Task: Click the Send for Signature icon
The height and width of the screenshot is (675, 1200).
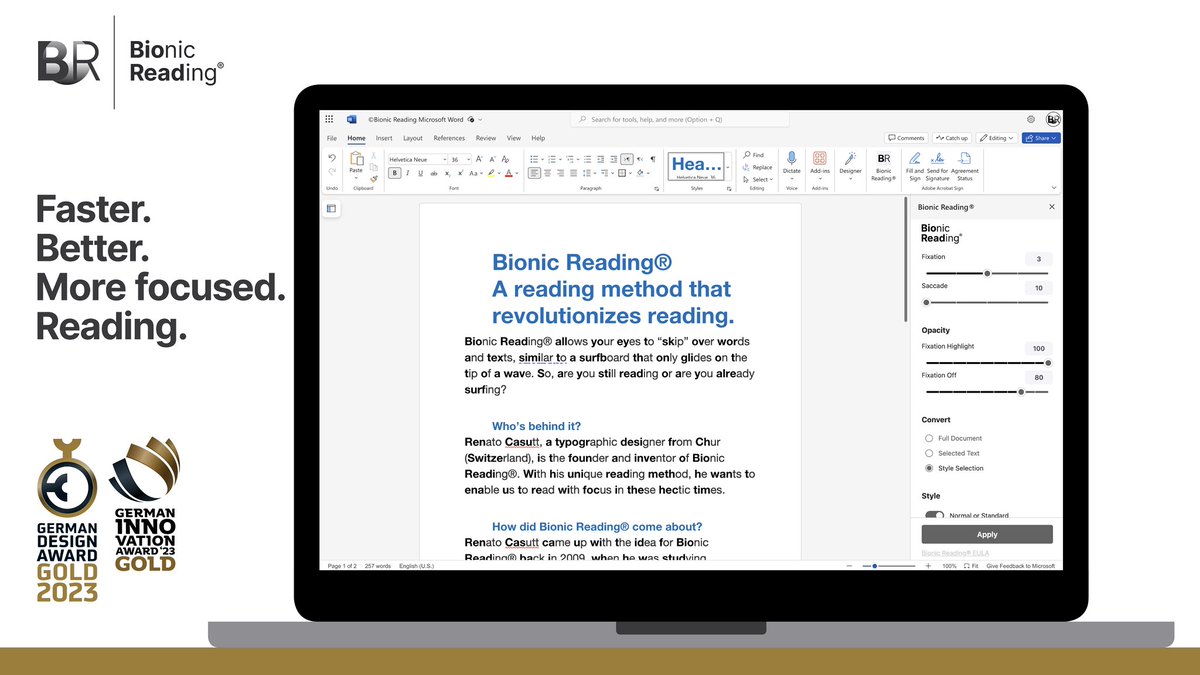Action: point(937,158)
